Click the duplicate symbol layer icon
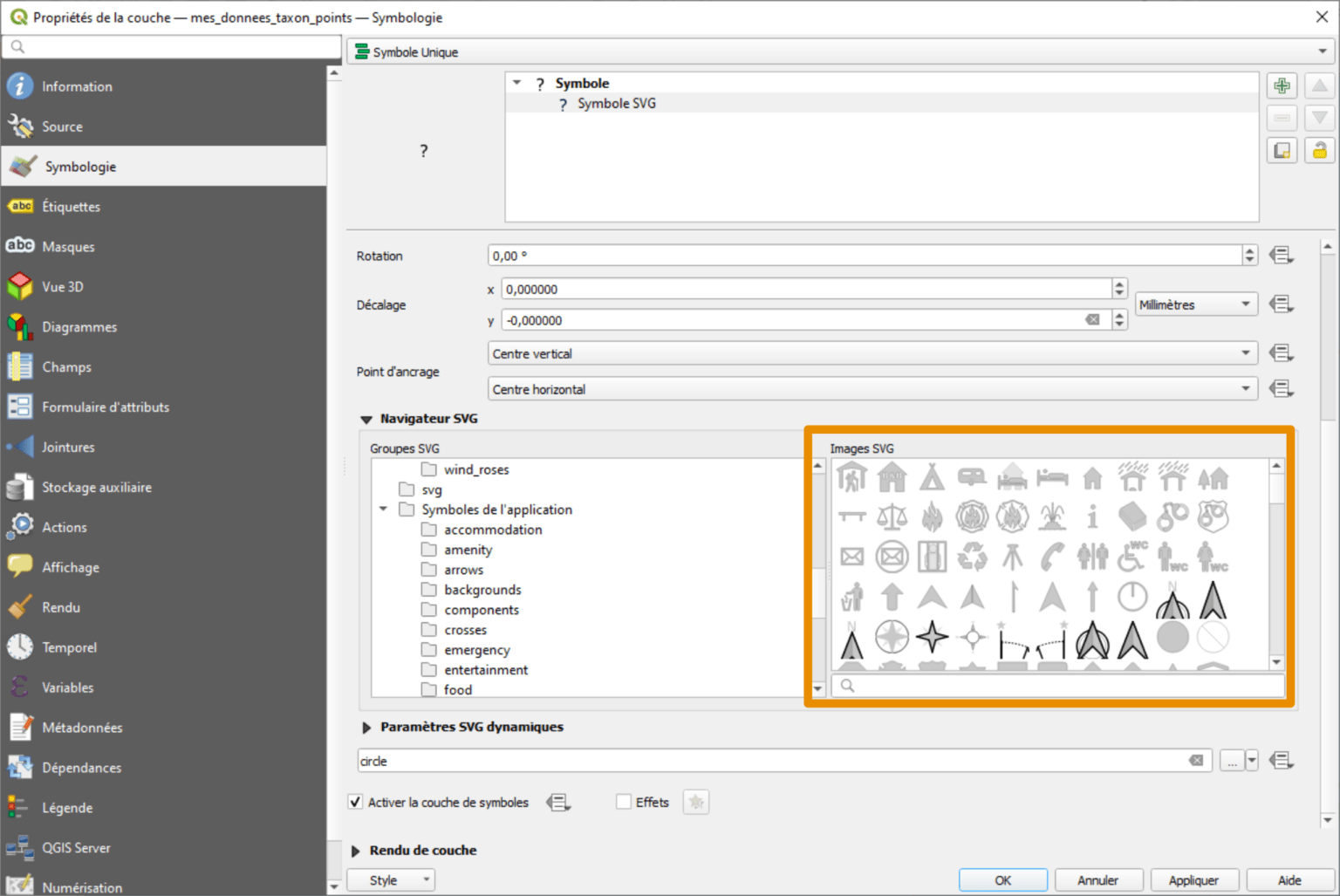The width and height of the screenshot is (1340, 896). [1282, 149]
